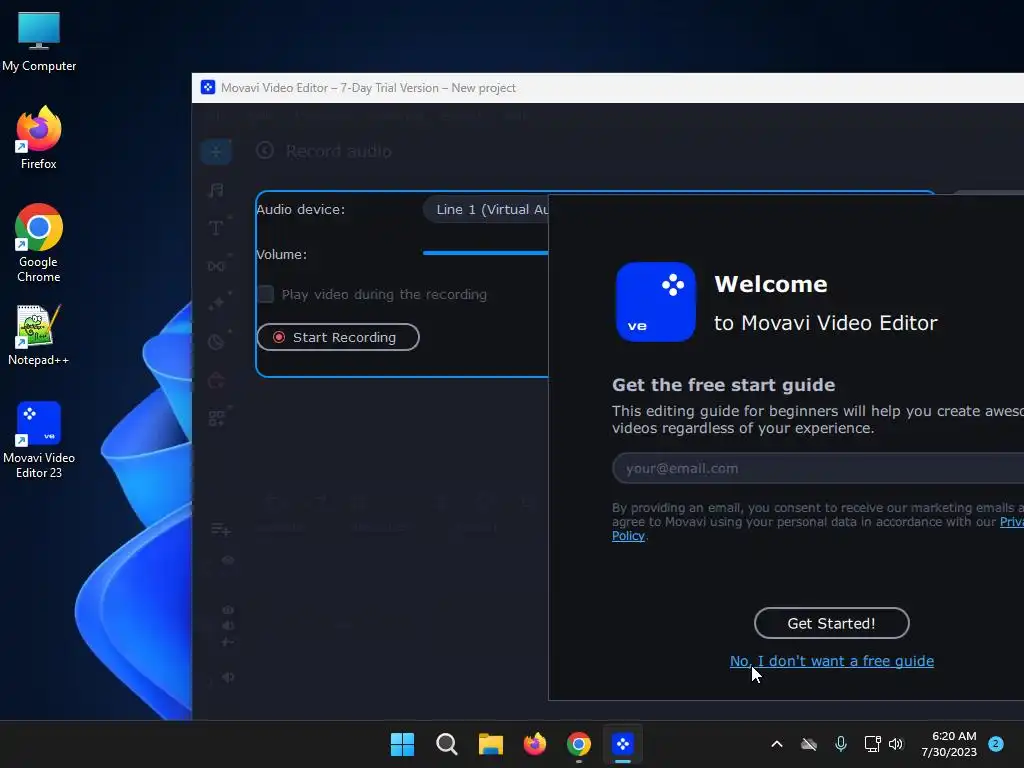Select the 'Audio device:' label
This screenshot has width=1024, height=768.
[x=300, y=210]
